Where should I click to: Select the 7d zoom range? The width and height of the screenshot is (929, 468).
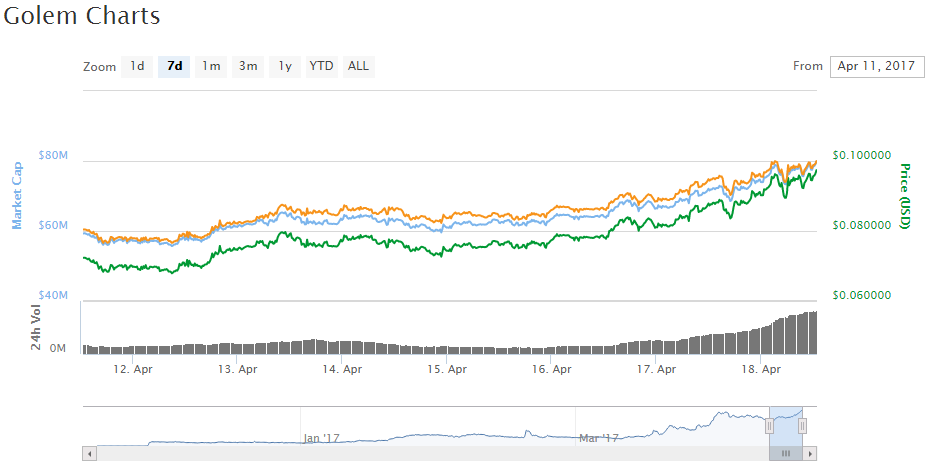[x=174, y=66]
